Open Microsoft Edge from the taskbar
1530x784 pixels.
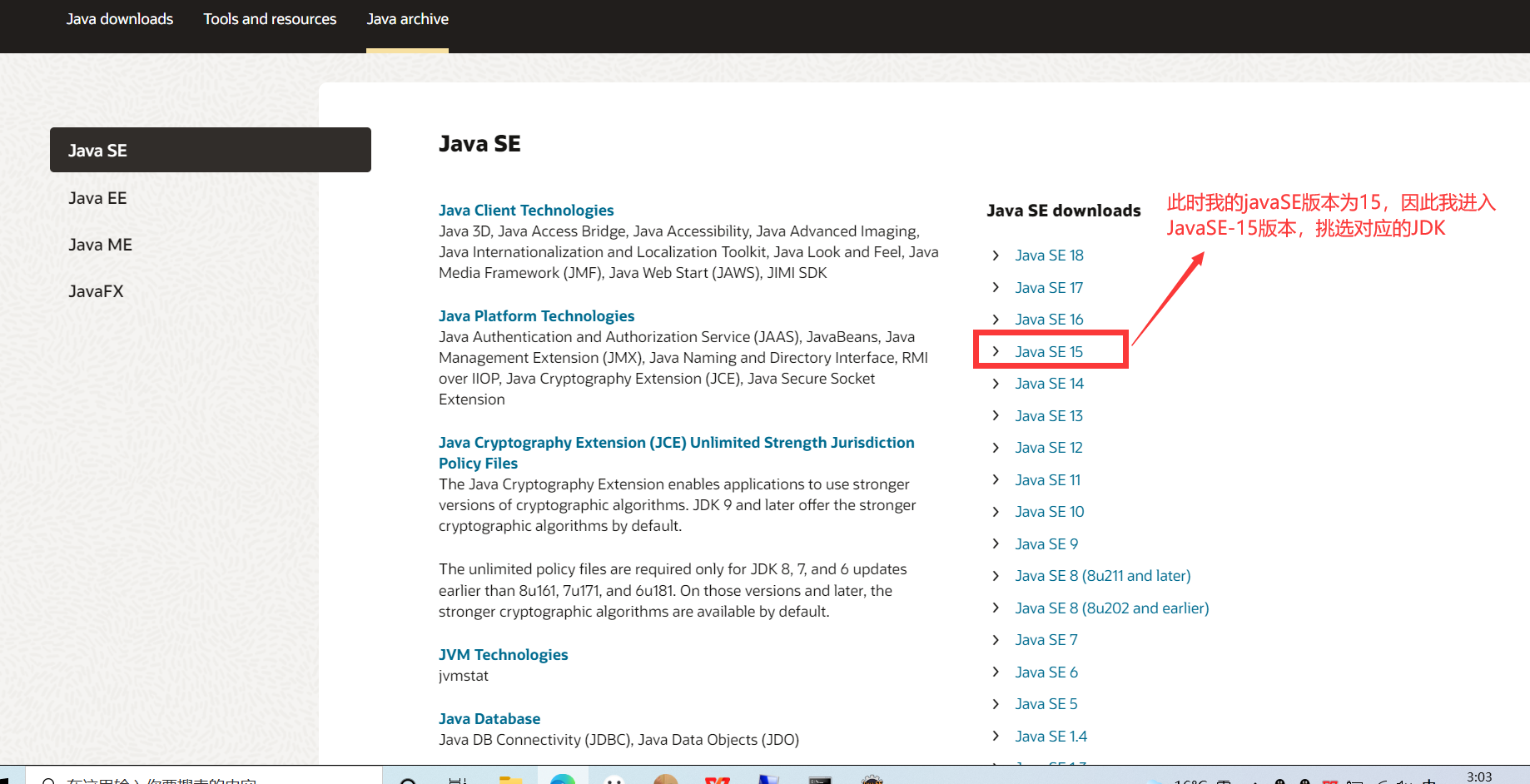click(564, 779)
